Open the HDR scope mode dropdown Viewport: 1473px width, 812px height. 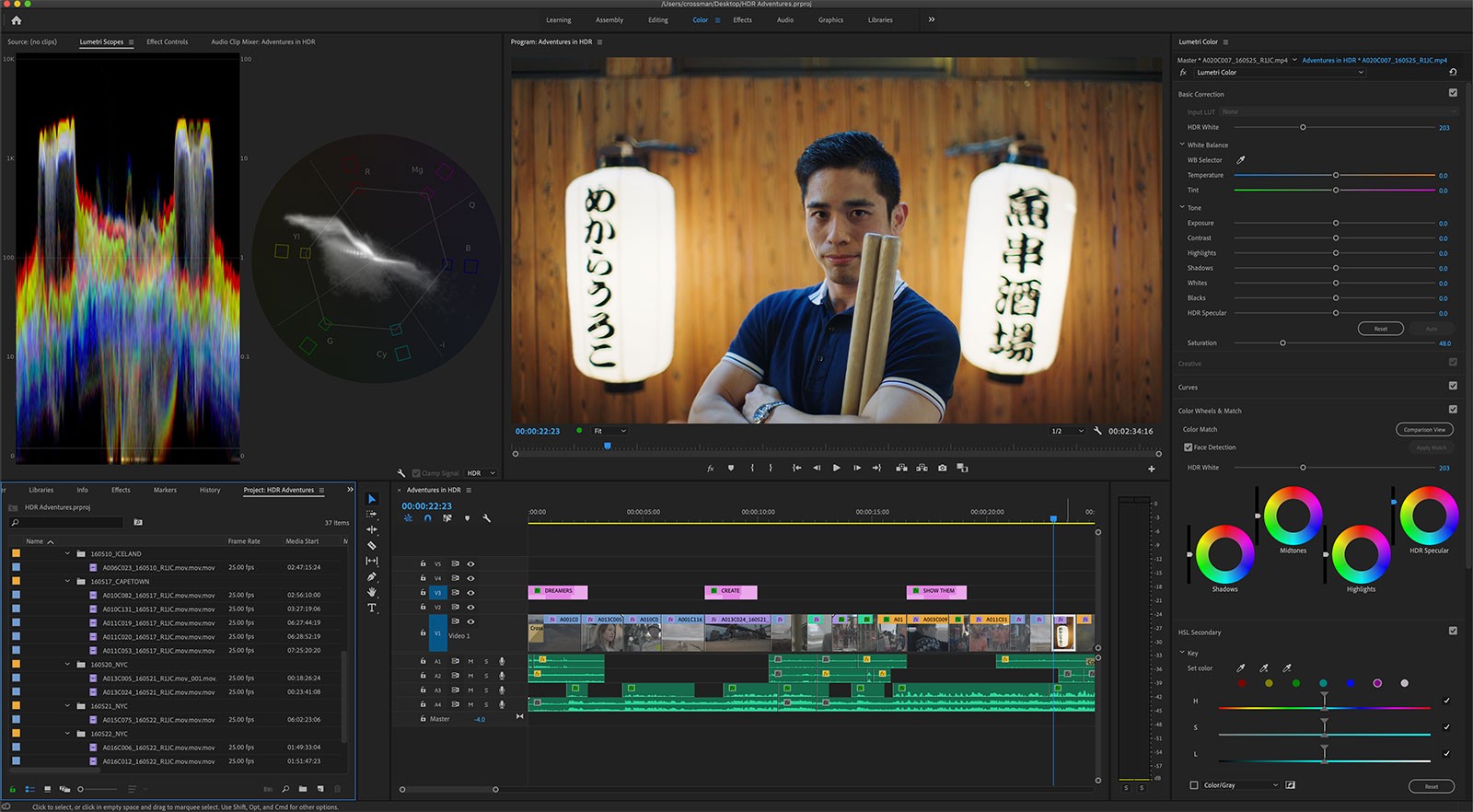(x=481, y=473)
